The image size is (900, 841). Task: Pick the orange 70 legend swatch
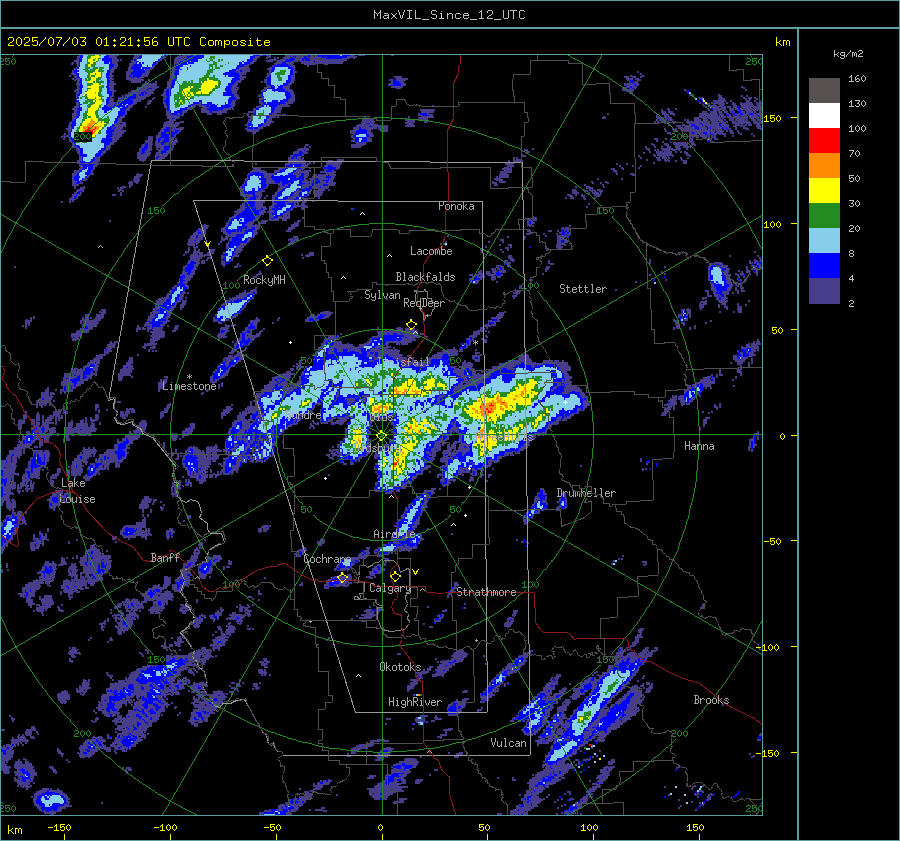click(x=824, y=165)
